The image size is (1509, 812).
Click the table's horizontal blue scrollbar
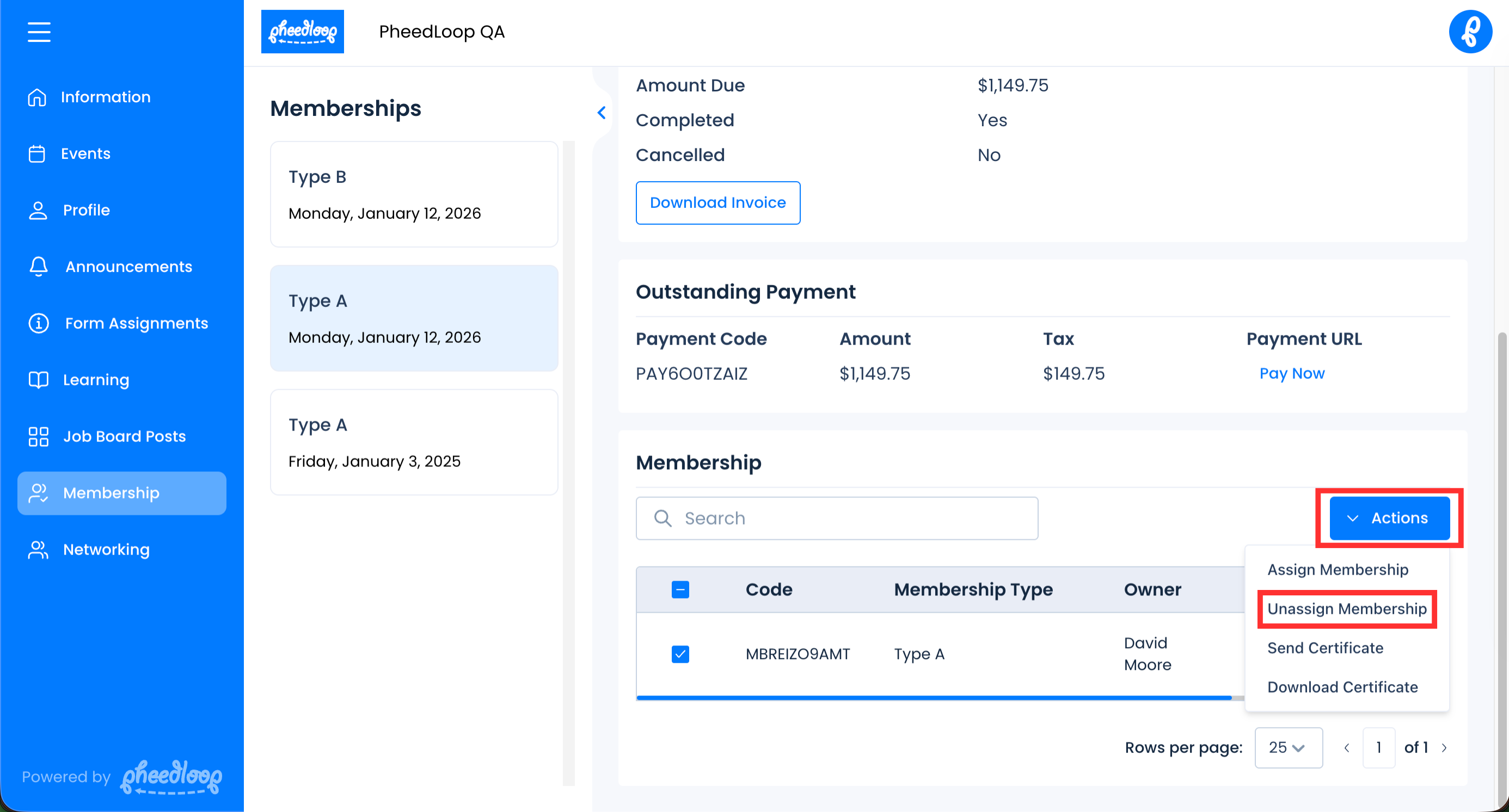[934, 698]
